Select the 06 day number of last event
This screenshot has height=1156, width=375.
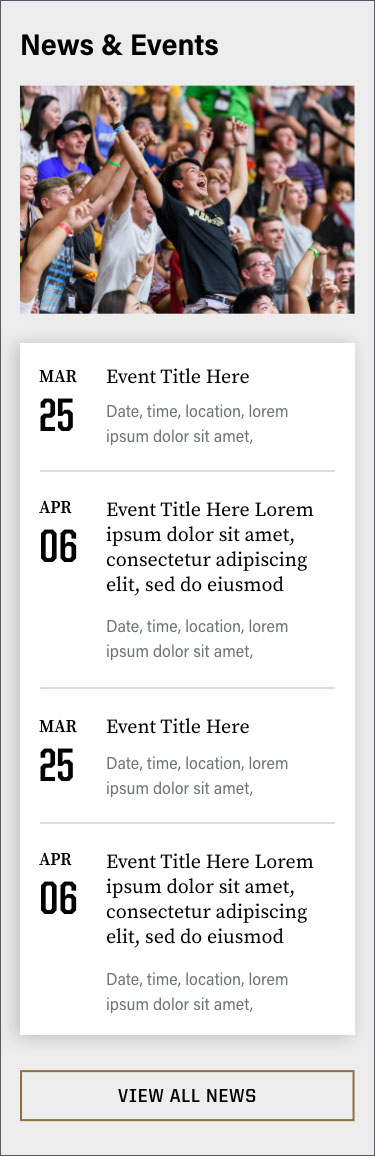tap(58, 899)
